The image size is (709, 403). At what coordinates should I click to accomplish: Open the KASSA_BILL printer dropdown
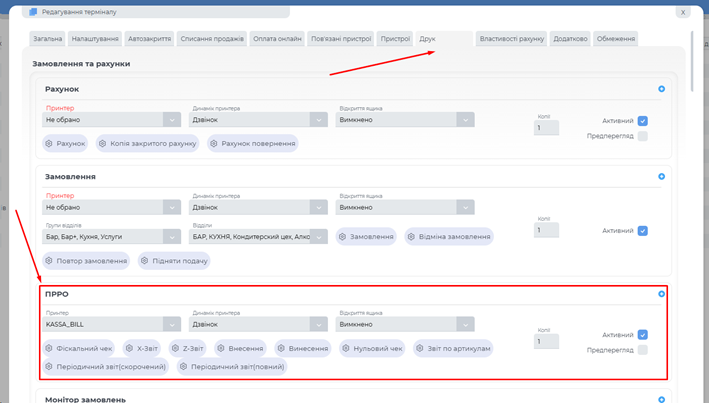(111, 324)
